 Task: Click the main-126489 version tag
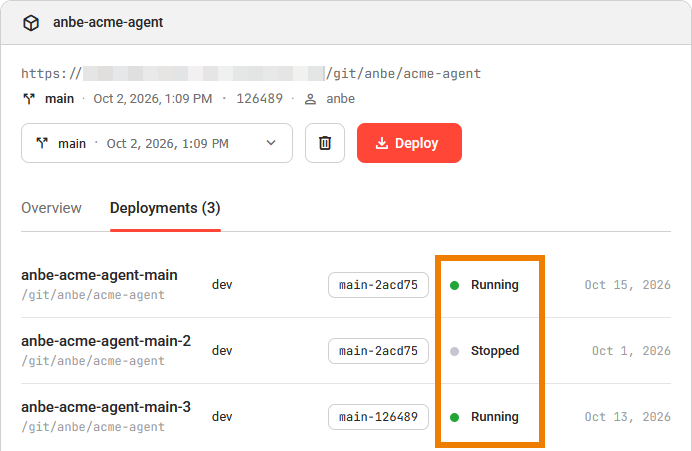[378, 417]
